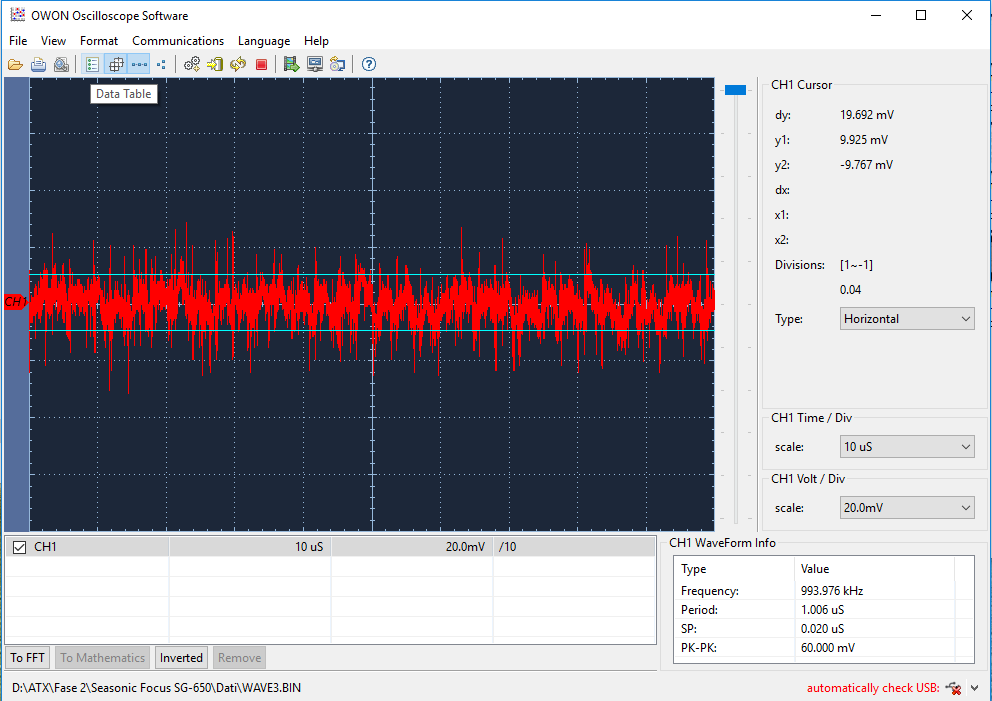The image size is (992, 701).
Task: Open Print Preview from the toolbar
Action: pos(61,65)
